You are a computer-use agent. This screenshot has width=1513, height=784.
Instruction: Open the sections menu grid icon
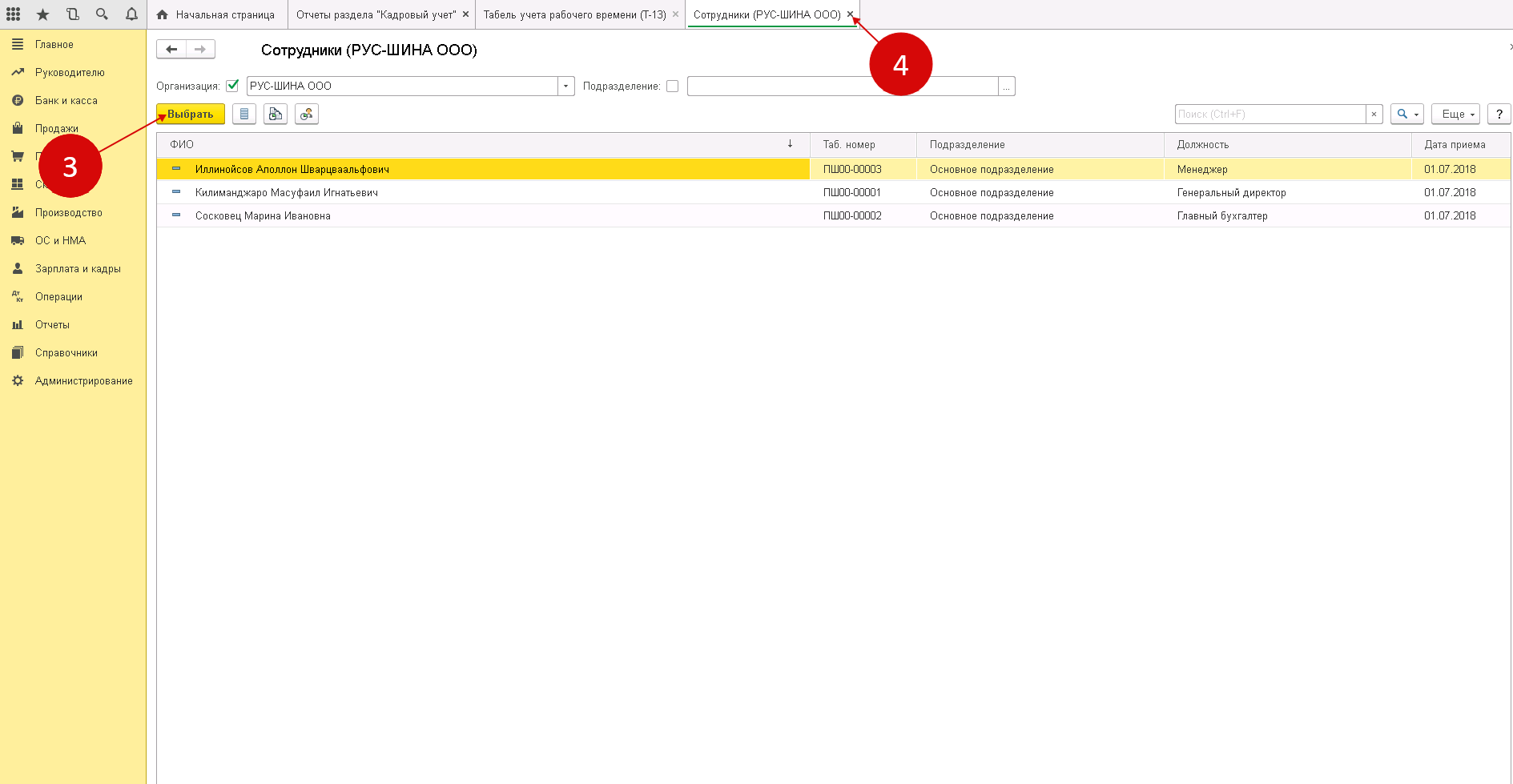14,14
